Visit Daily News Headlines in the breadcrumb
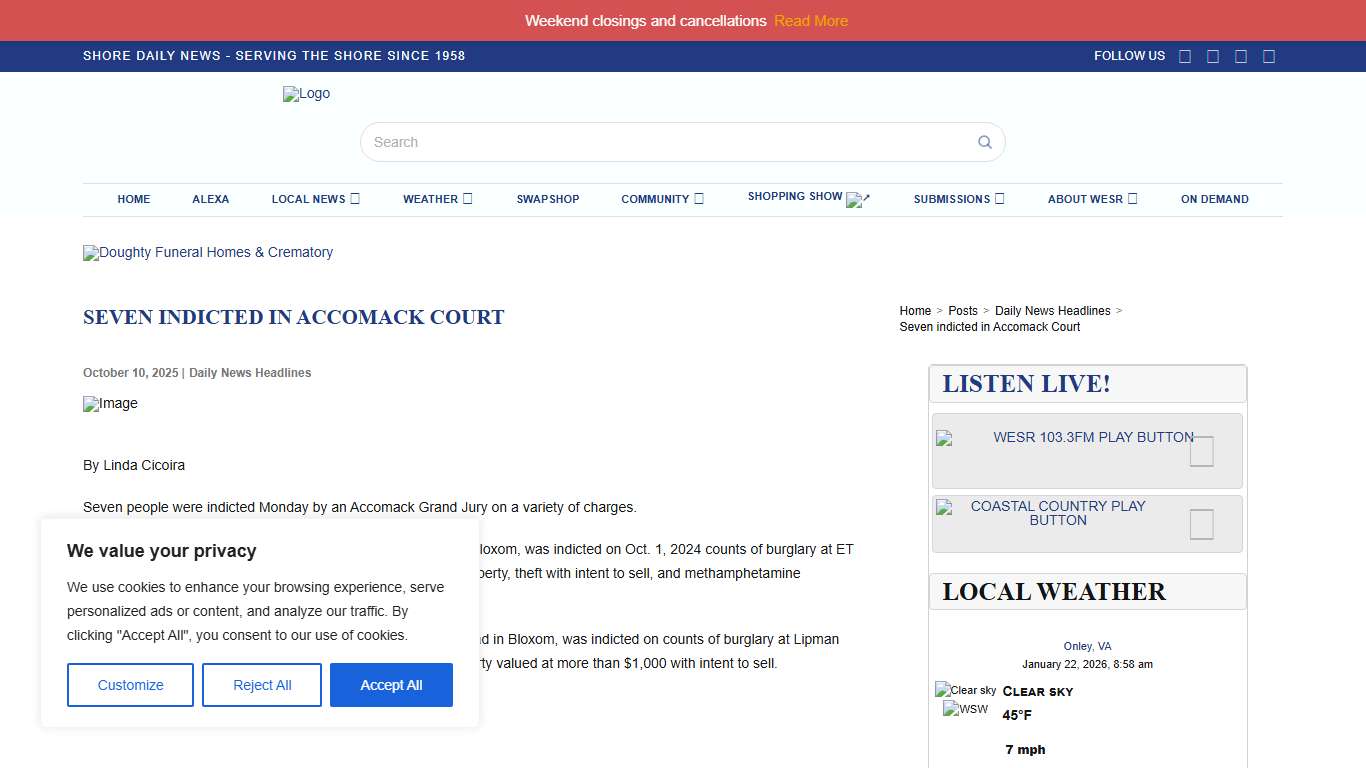The width and height of the screenshot is (1366, 768). click(x=1052, y=311)
